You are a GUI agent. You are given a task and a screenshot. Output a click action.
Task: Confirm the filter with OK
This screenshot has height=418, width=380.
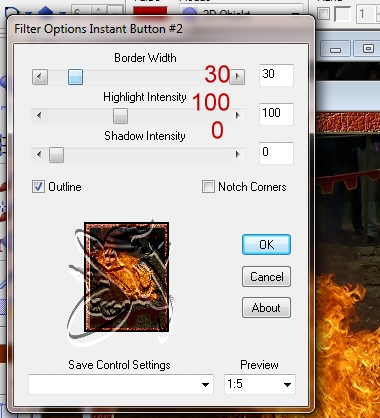pos(266,245)
